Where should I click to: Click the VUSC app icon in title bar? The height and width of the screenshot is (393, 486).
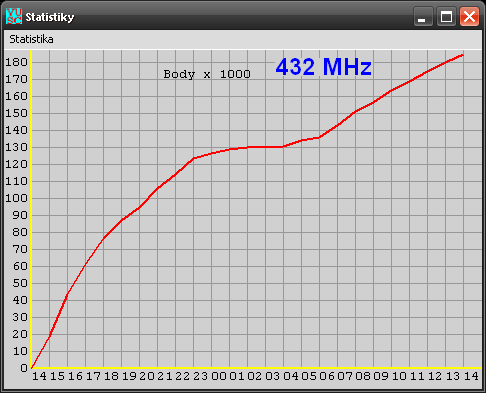click(x=14, y=16)
